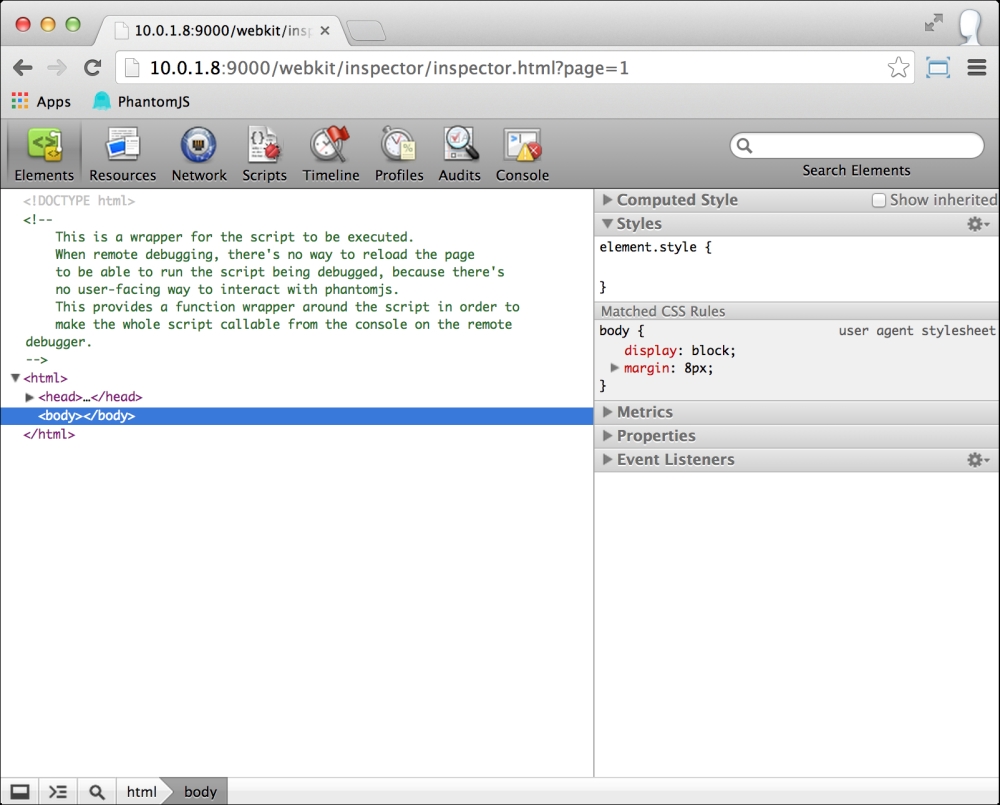Open the Scripts panel

264,155
